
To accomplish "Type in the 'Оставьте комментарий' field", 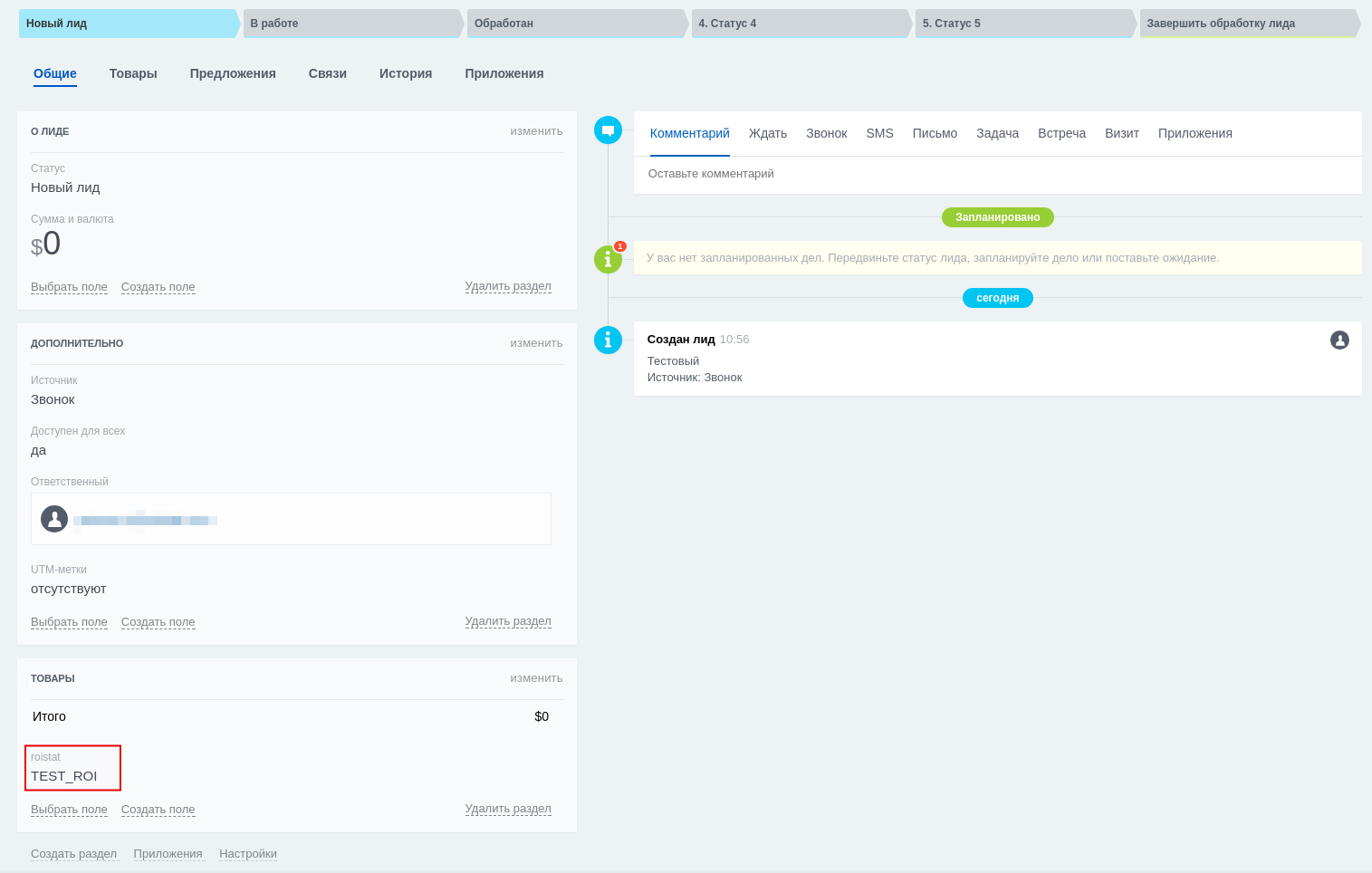I will [x=996, y=174].
